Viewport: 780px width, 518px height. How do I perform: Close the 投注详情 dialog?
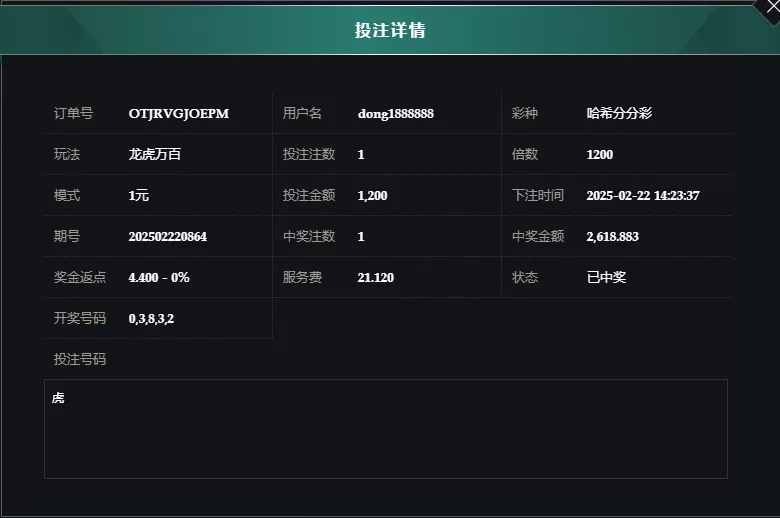click(x=770, y=8)
